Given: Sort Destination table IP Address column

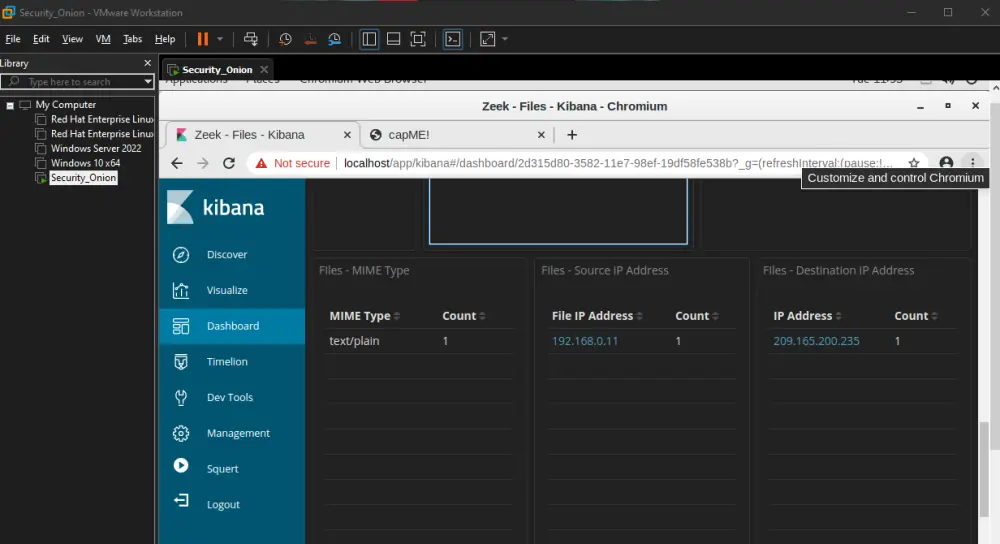Looking at the screenshot, I should (x=807, y=316).
